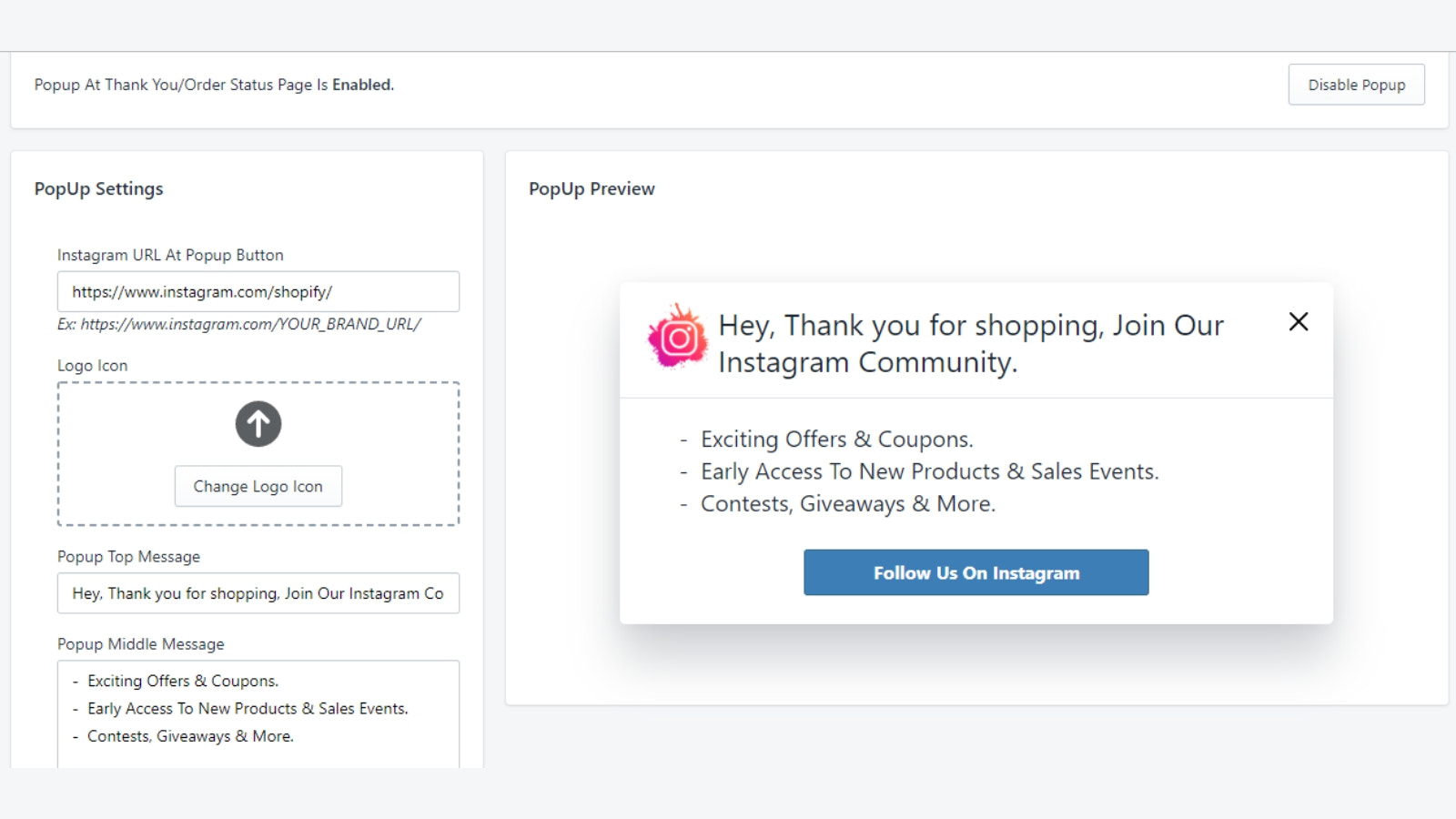The height and width of the screenshot is (819, 1456).
Task: Click the 'Popup Top Message' label
Action: (x=128, y=556)
